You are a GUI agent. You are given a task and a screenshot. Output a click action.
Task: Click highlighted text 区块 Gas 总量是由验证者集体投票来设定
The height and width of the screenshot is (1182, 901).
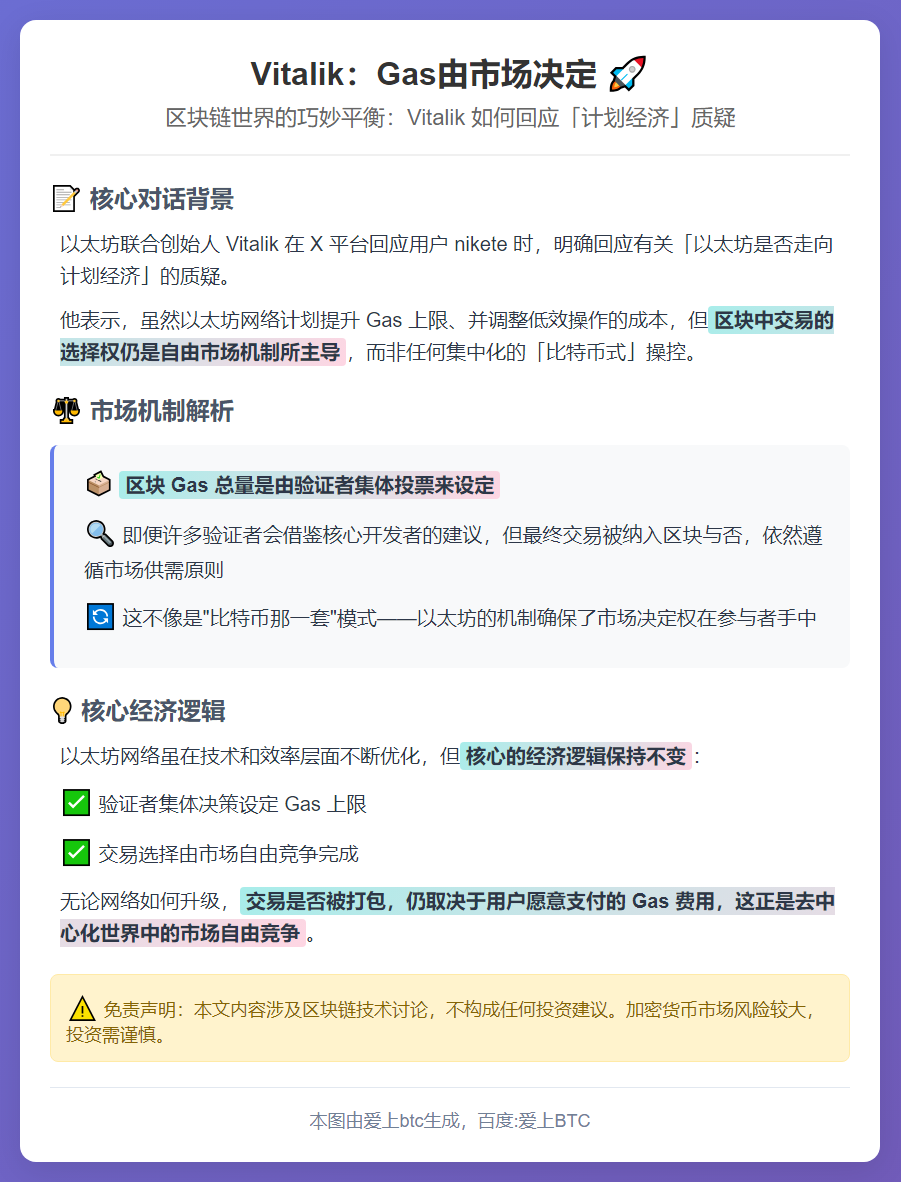(x=309, y=486)
